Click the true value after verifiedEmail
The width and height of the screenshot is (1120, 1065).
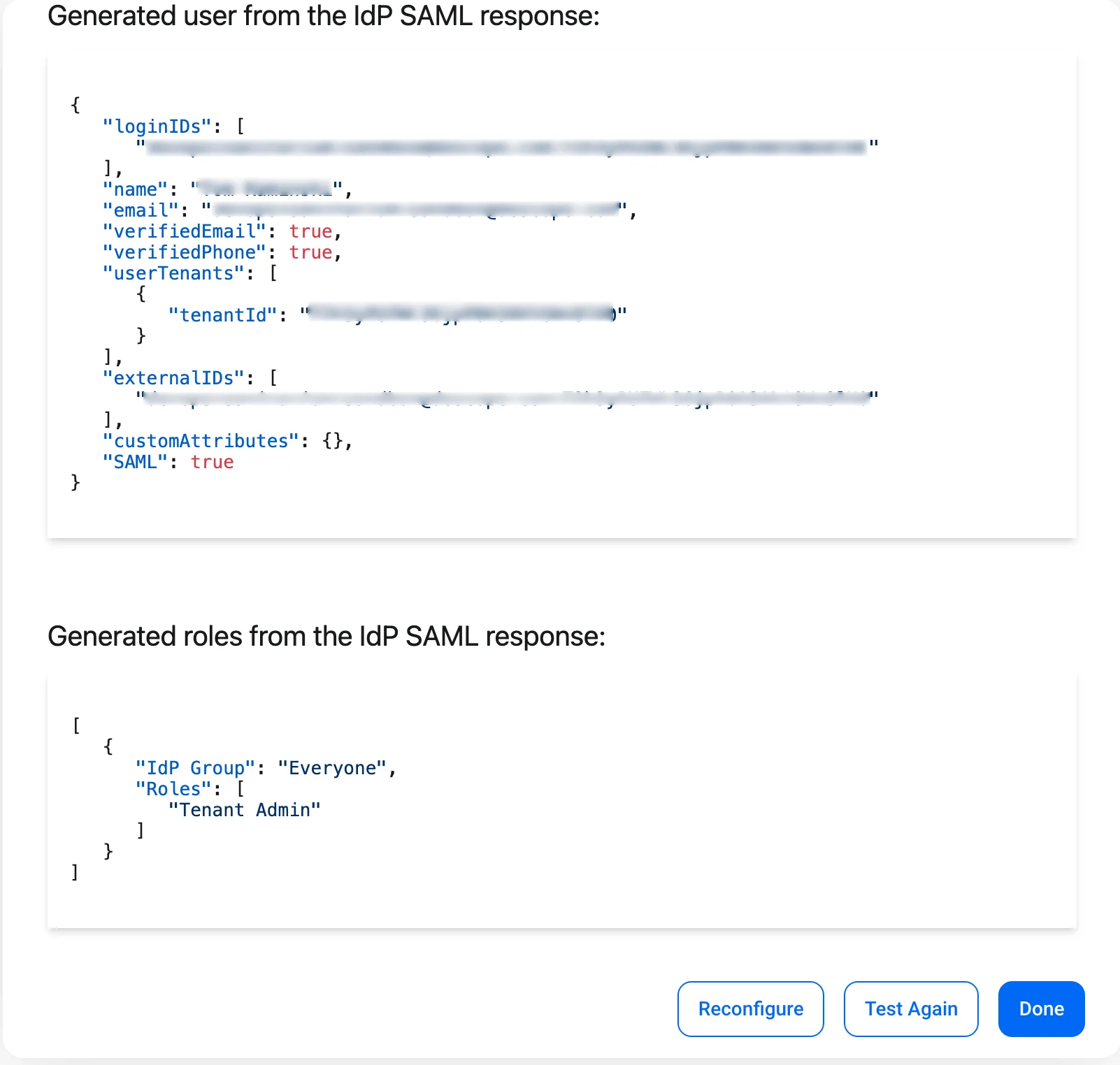click(311, 231)
